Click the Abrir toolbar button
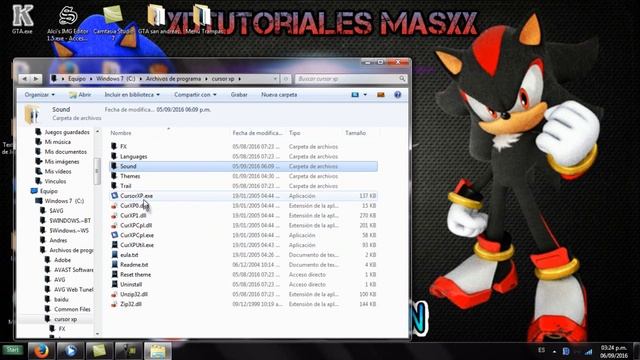This screenshot has height=360, width=640. coord(80,95)
